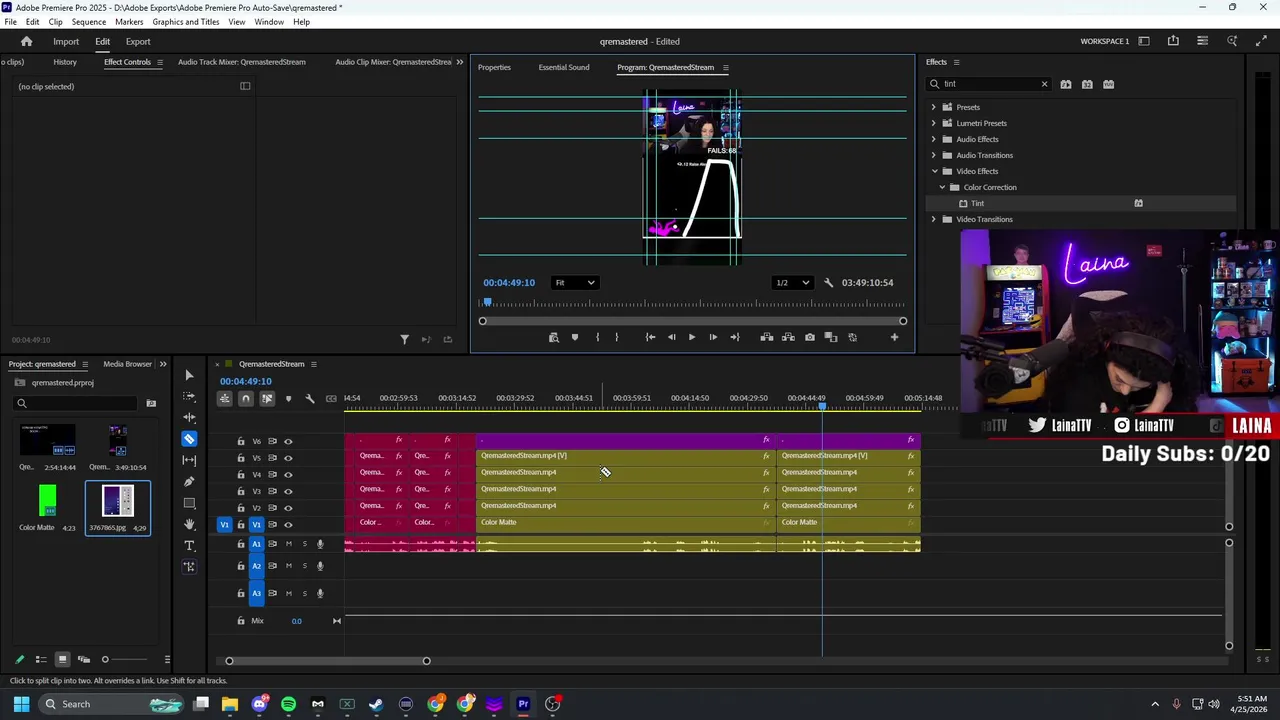Click the 32-bit Color effects filter icon

[1087, 84]
